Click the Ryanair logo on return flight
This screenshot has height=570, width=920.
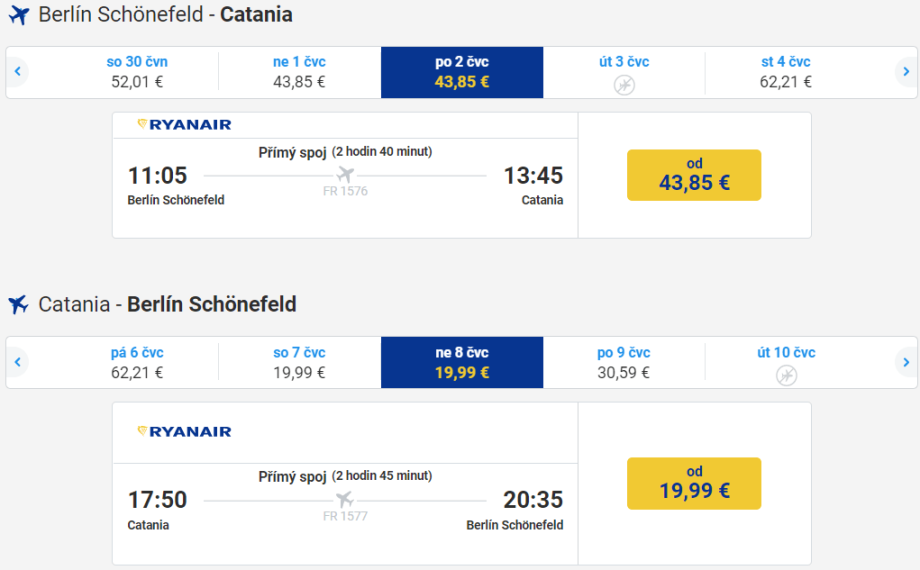pos(185,432)
